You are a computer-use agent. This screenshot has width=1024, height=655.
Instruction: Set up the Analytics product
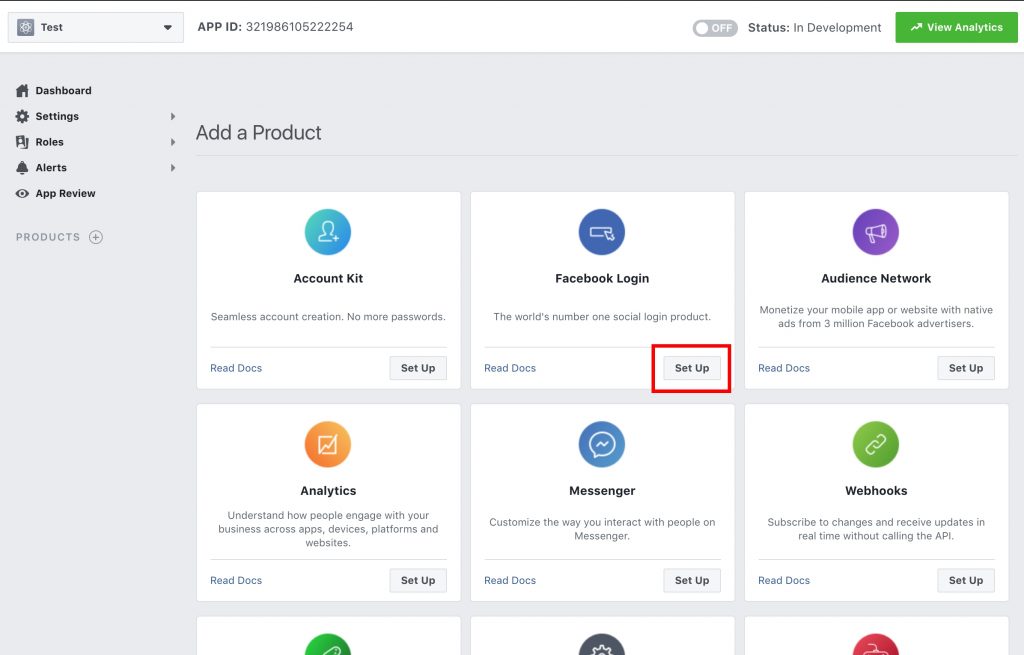(418, 580)
